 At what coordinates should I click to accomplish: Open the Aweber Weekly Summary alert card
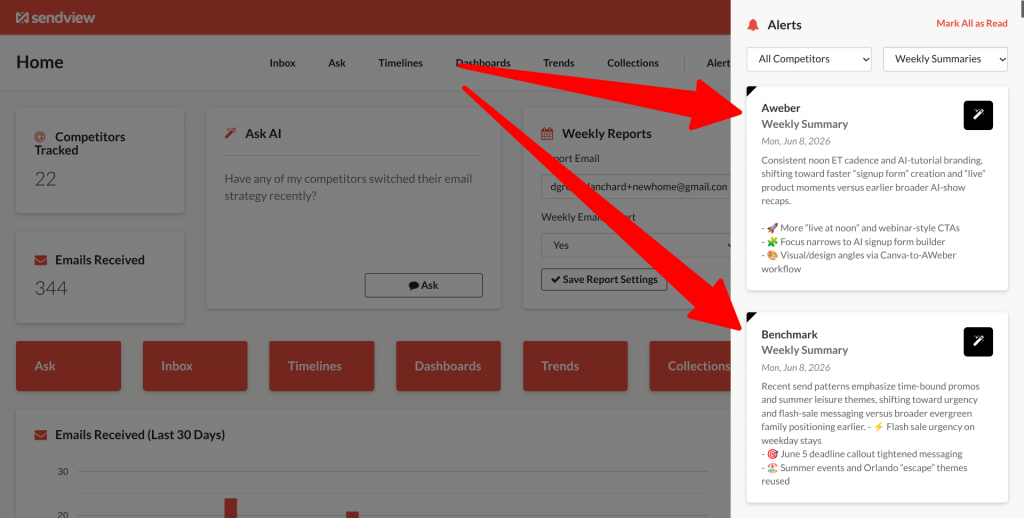coord(877,188)
